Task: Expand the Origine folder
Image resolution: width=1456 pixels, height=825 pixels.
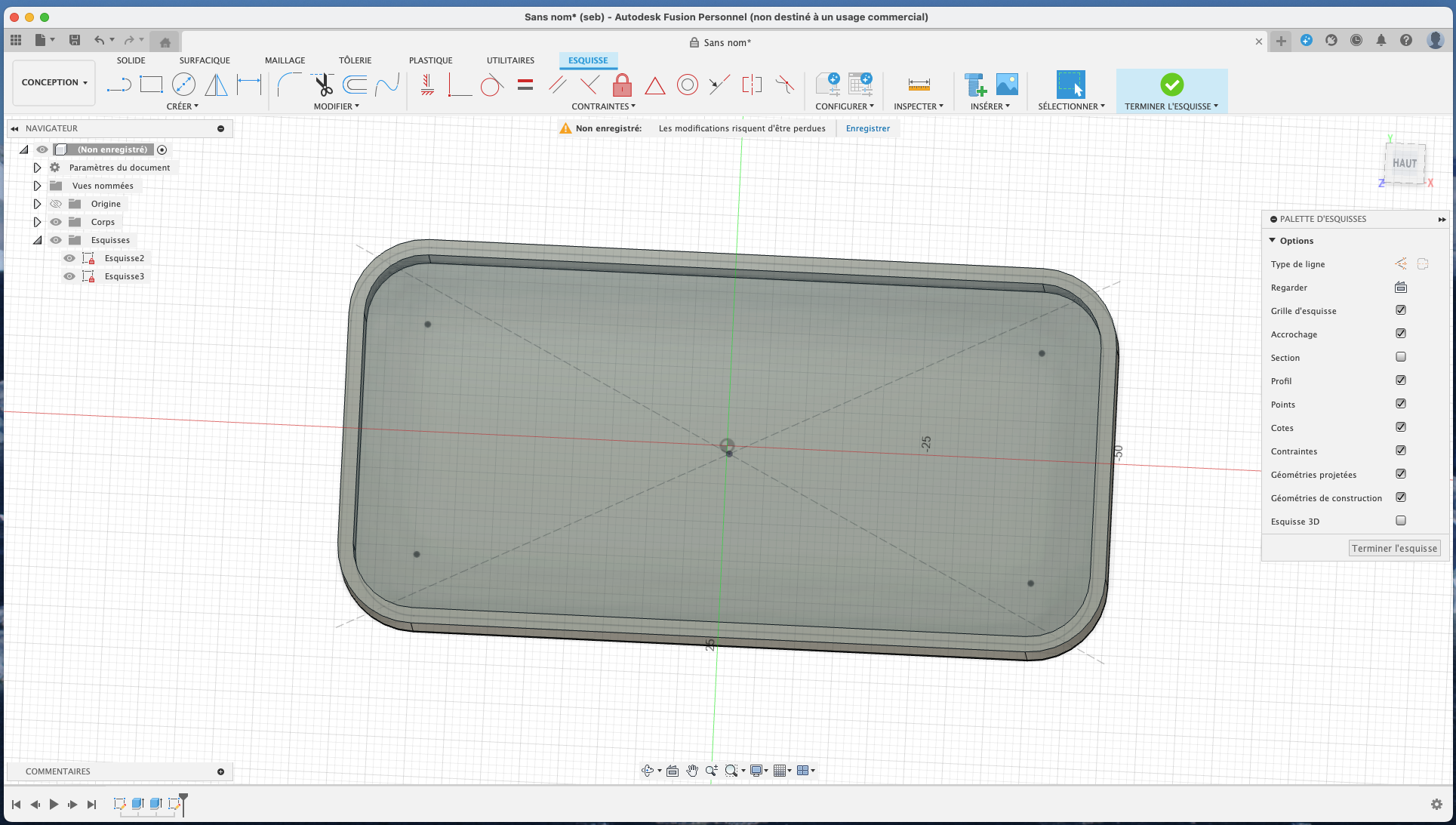Action: pos(37,204)
